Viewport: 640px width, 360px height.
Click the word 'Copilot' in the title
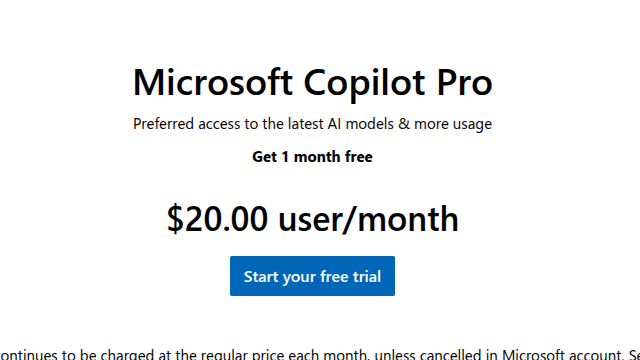click(x=364, y=84)
